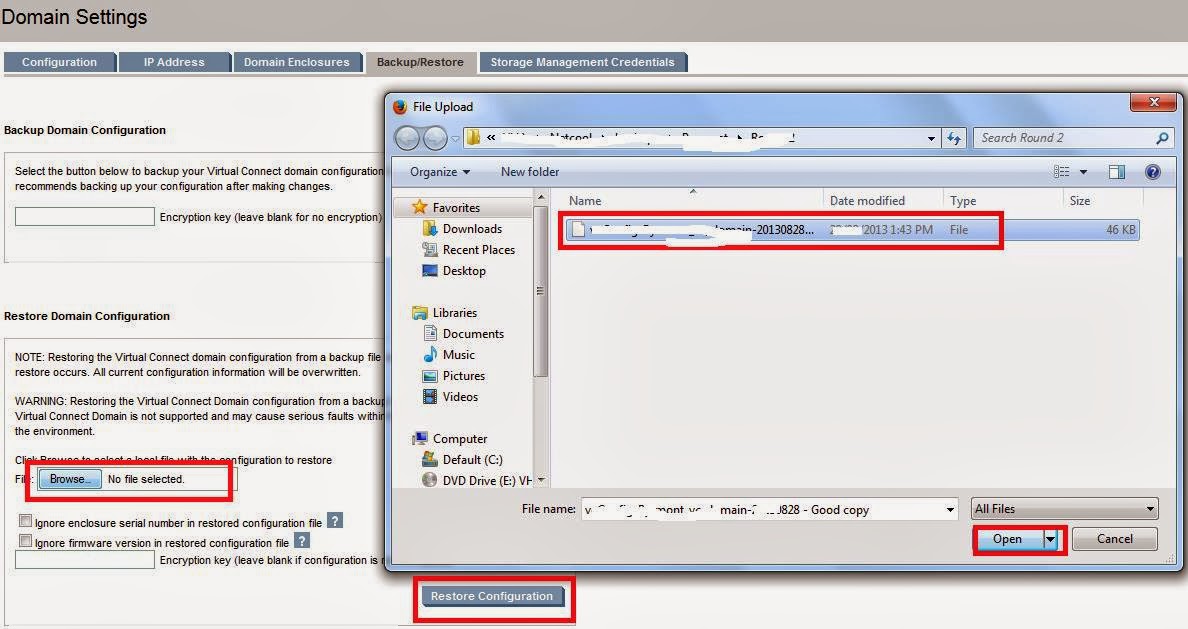
Task: Click the restore encryption key input field
Action: click(85, 560)
